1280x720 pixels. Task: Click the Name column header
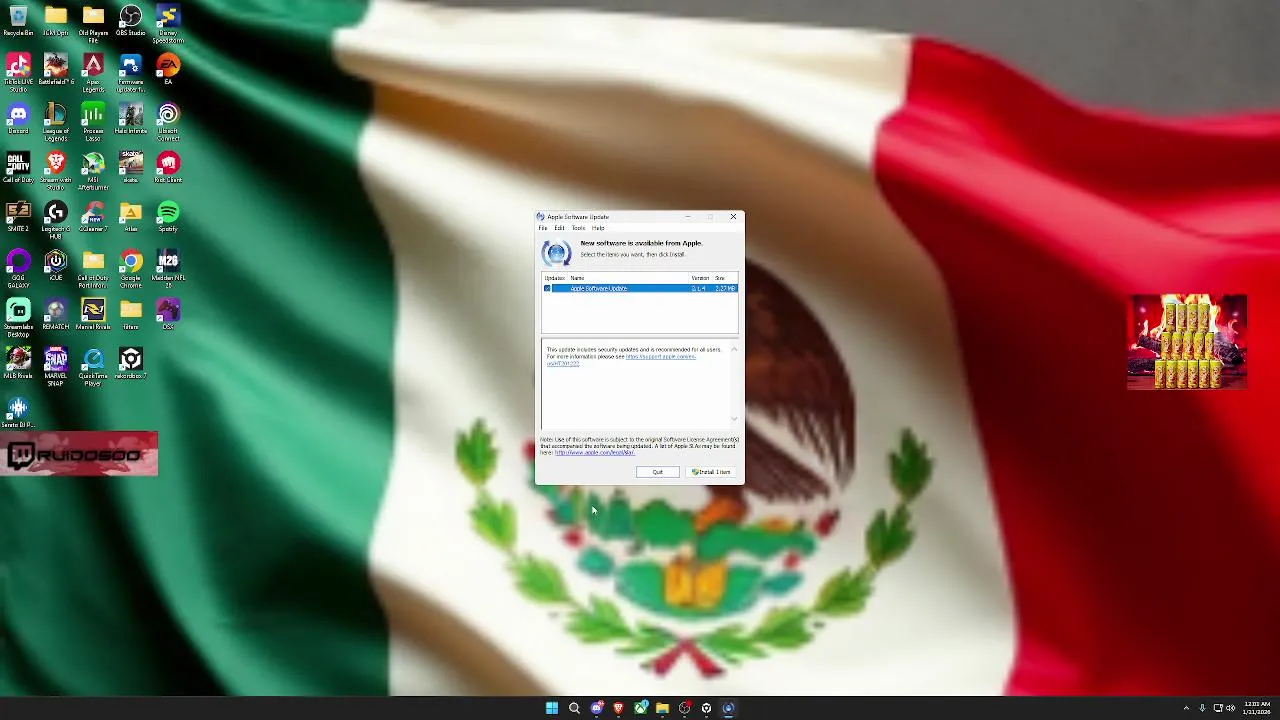click(x=629, y=278)
